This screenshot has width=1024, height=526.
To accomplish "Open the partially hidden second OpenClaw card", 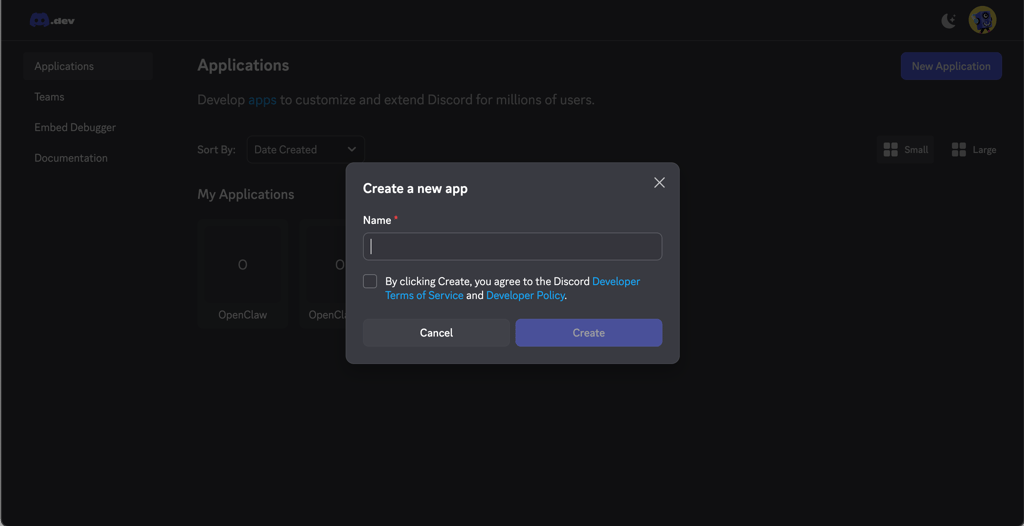I will point(323,273).
